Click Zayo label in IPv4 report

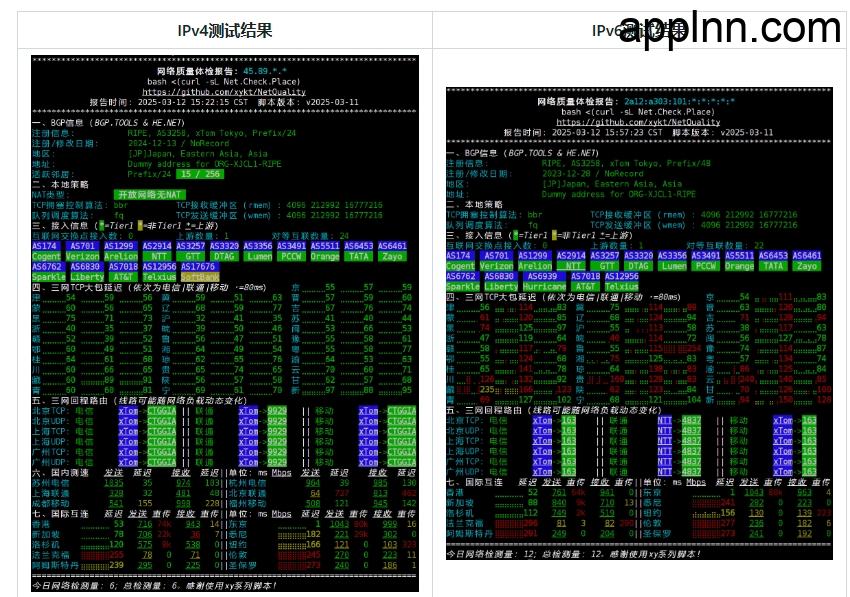(x=392, y=256)
